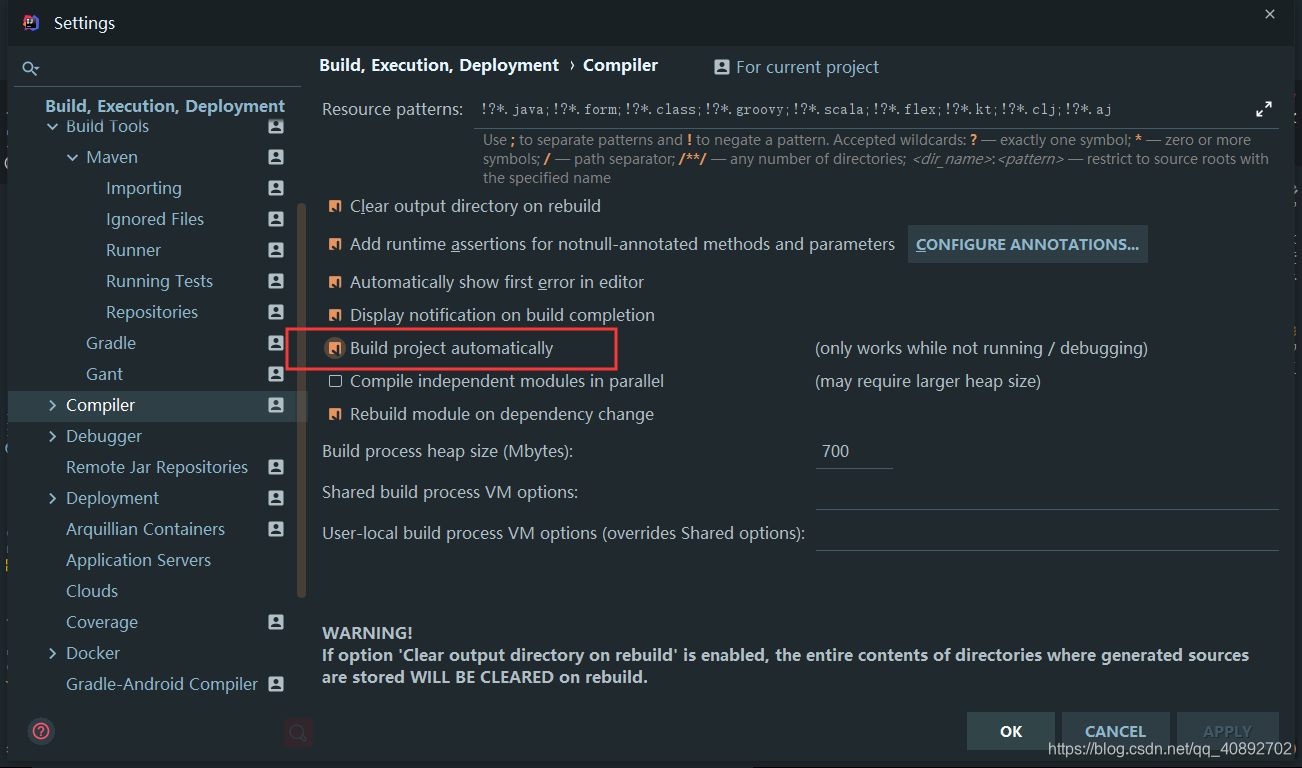
Task: Select Repositories under Maven
Action: point(152,312)
